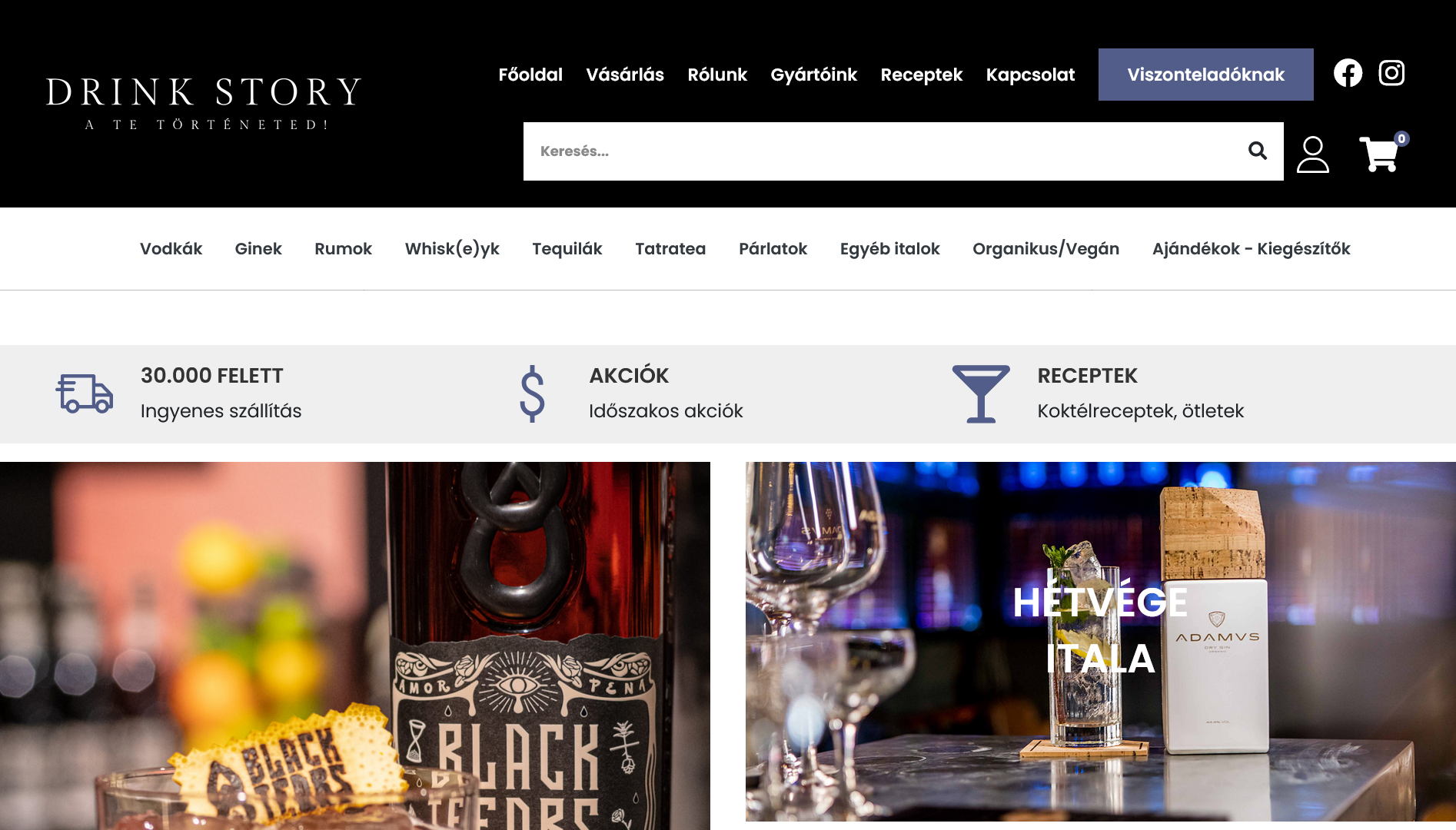Open the Facebook page icon

1348,73
